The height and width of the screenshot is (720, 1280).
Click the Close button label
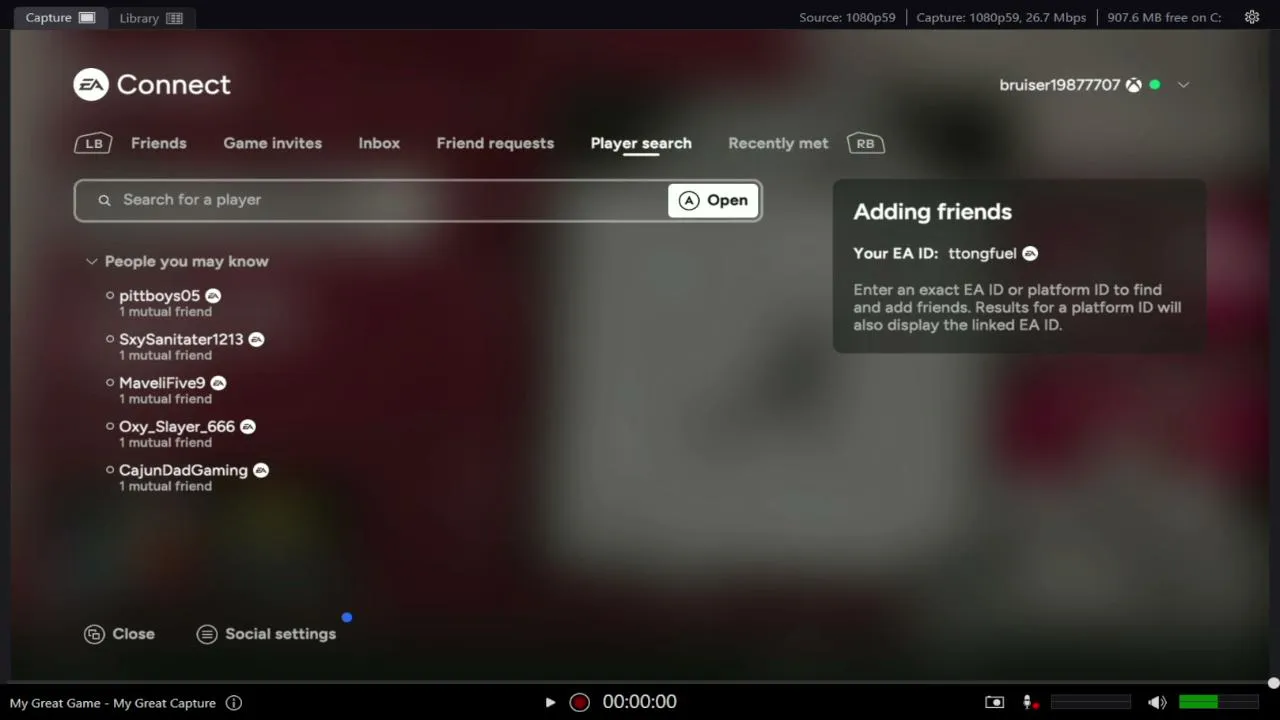(134, 634)
